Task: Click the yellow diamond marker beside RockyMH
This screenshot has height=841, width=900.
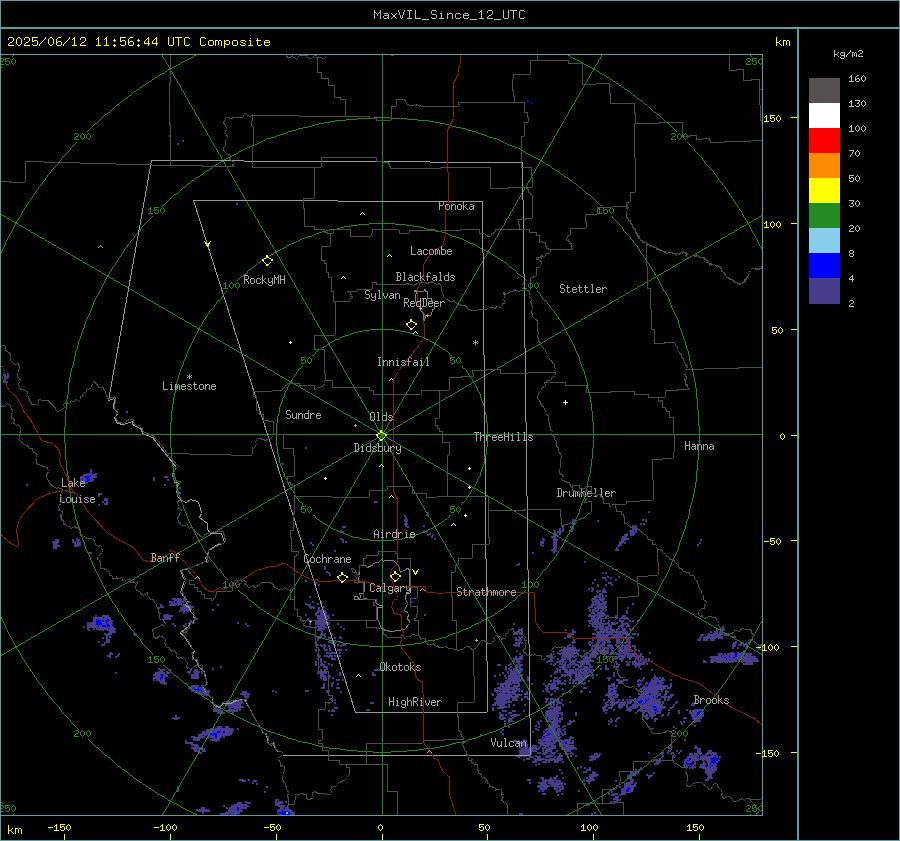Action: (267, 261)
